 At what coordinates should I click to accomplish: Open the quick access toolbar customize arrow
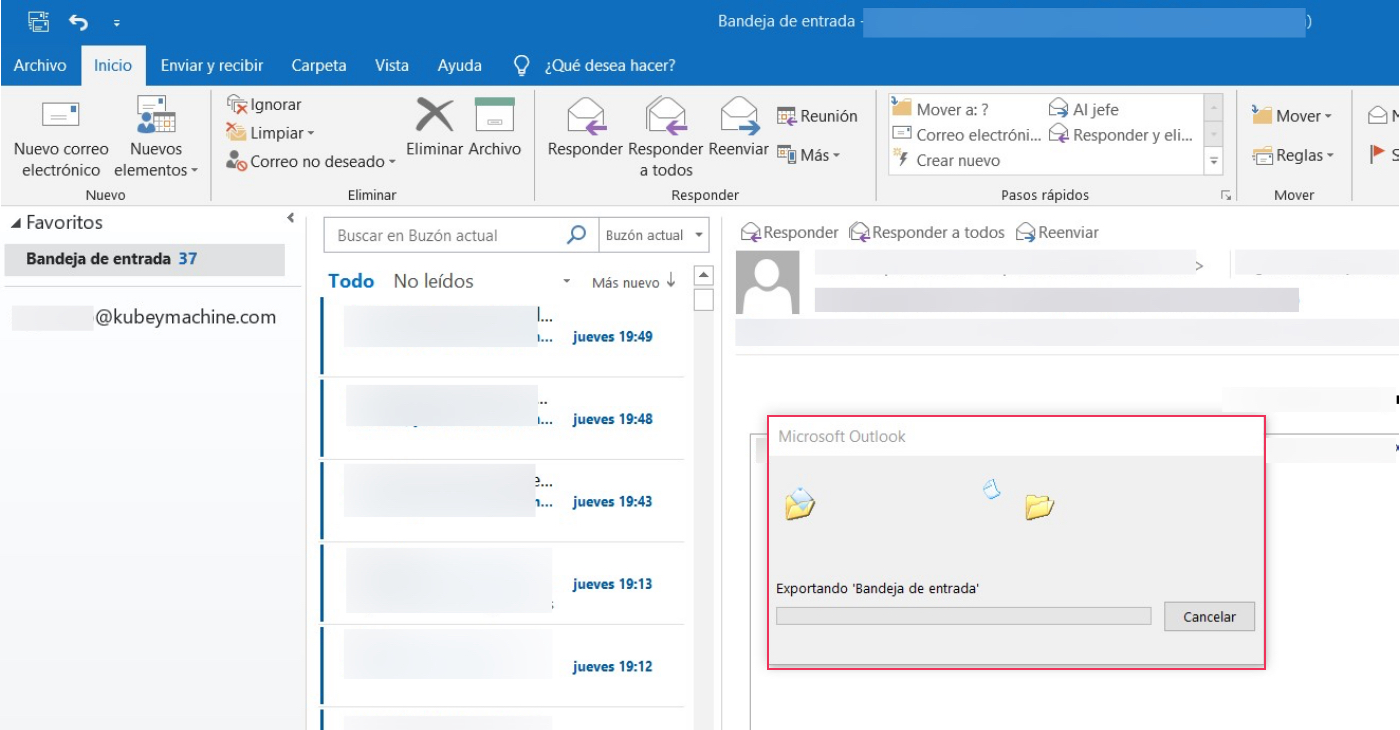coord(116,22)
